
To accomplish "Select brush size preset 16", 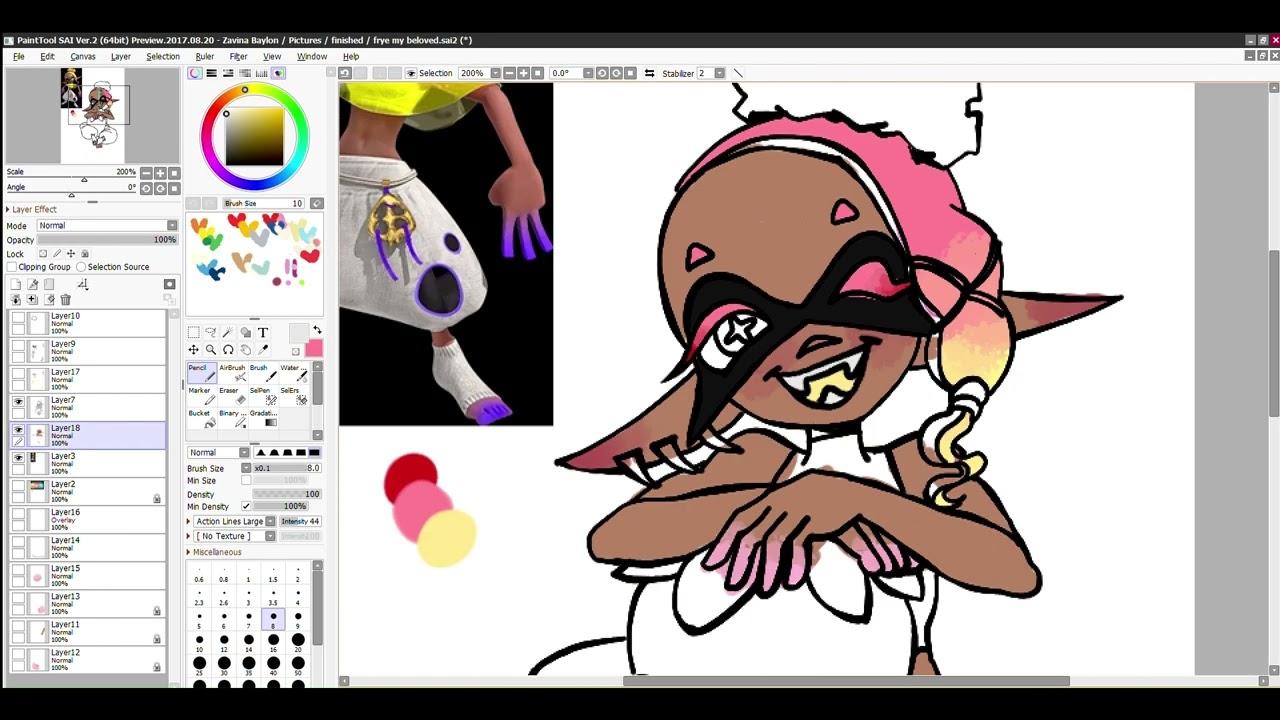I will [273, 643].
